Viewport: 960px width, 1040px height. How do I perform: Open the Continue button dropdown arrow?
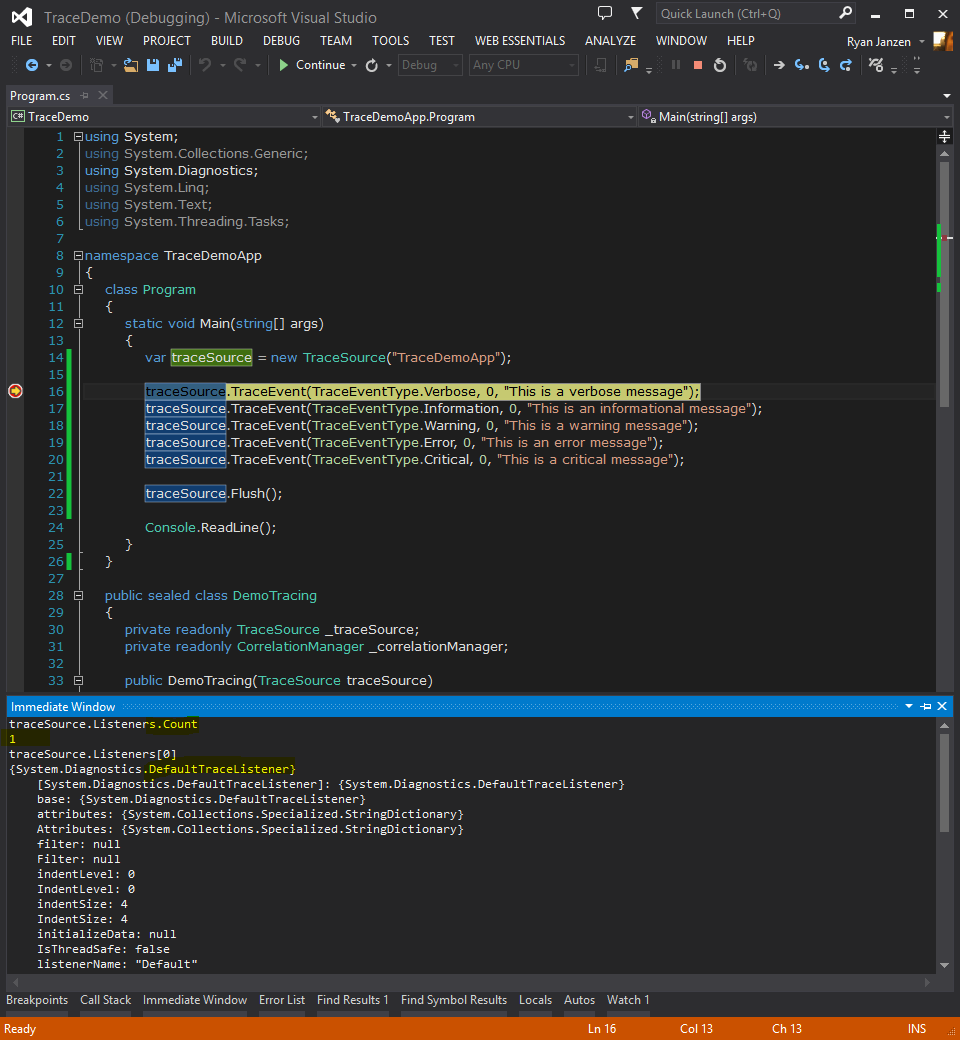(x=354, y=65)
